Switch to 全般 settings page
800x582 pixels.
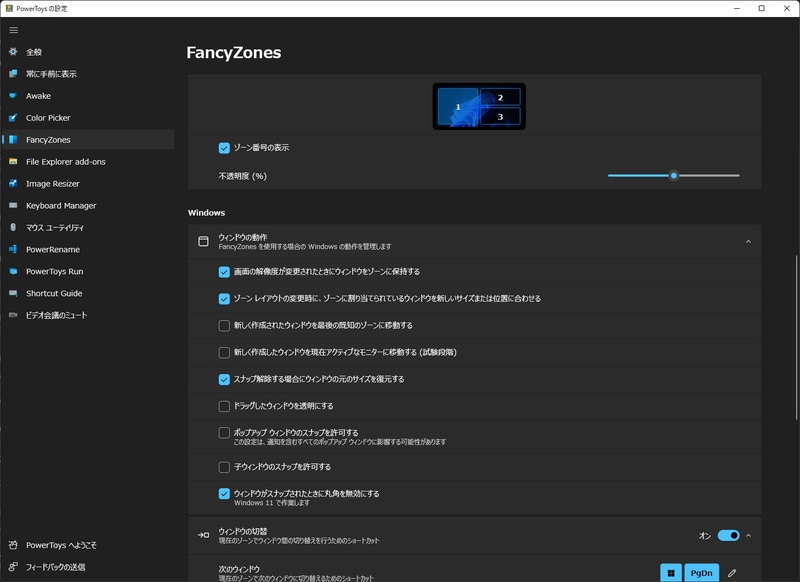coord(14,51)
